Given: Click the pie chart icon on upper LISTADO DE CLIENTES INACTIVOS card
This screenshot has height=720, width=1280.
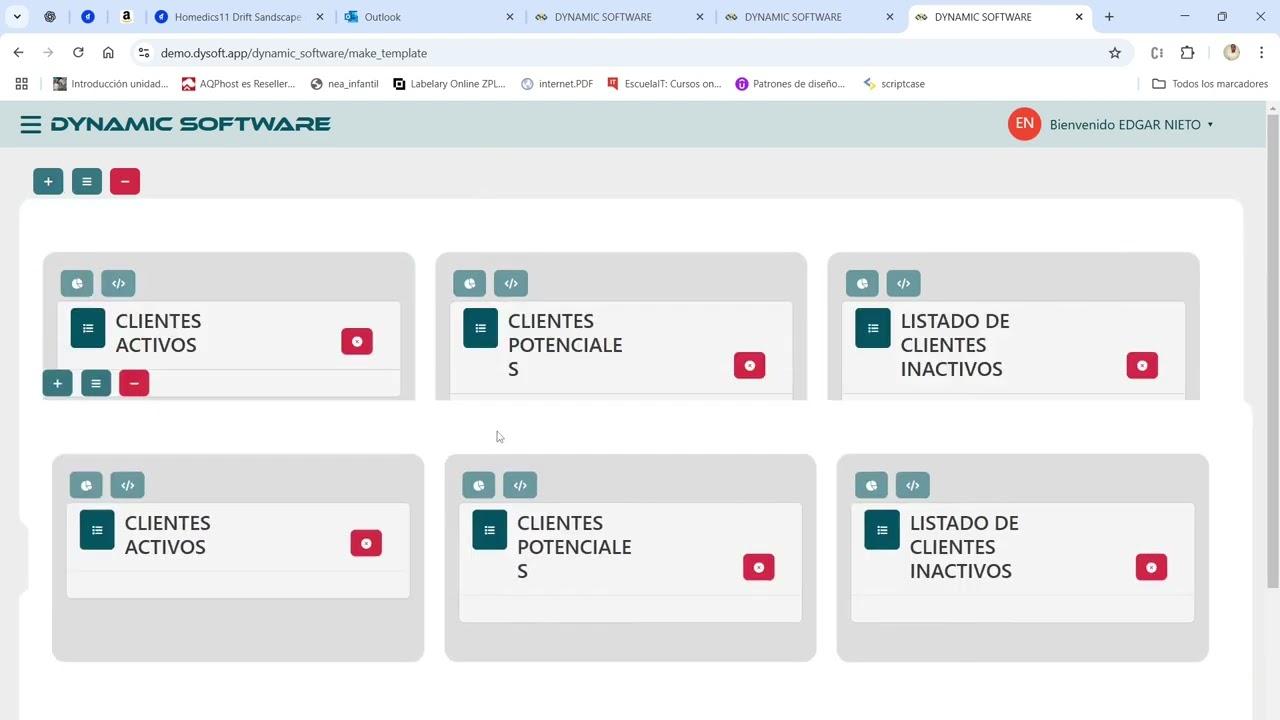Looking at the screenshot, I should tap(862, 283).
